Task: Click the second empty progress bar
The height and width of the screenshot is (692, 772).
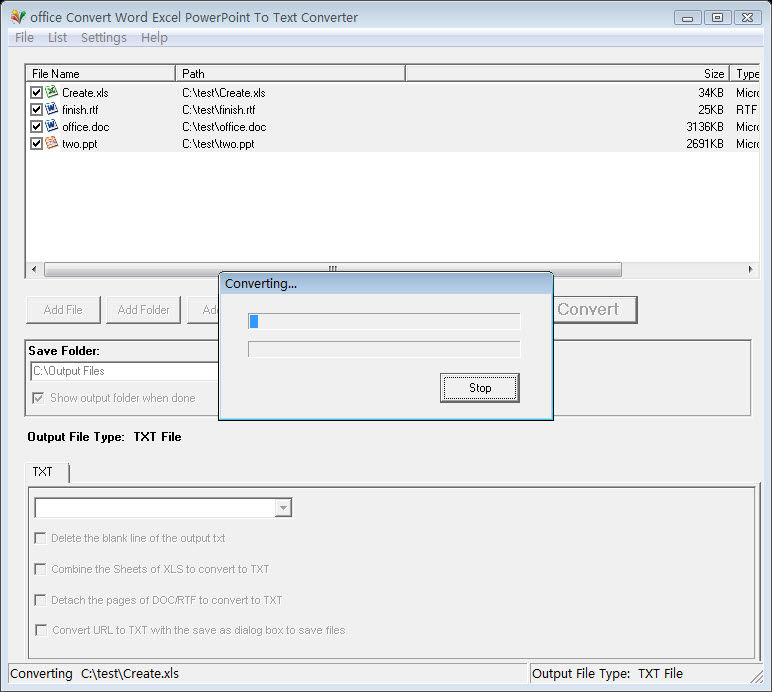Action: click(x=384, y=349)
